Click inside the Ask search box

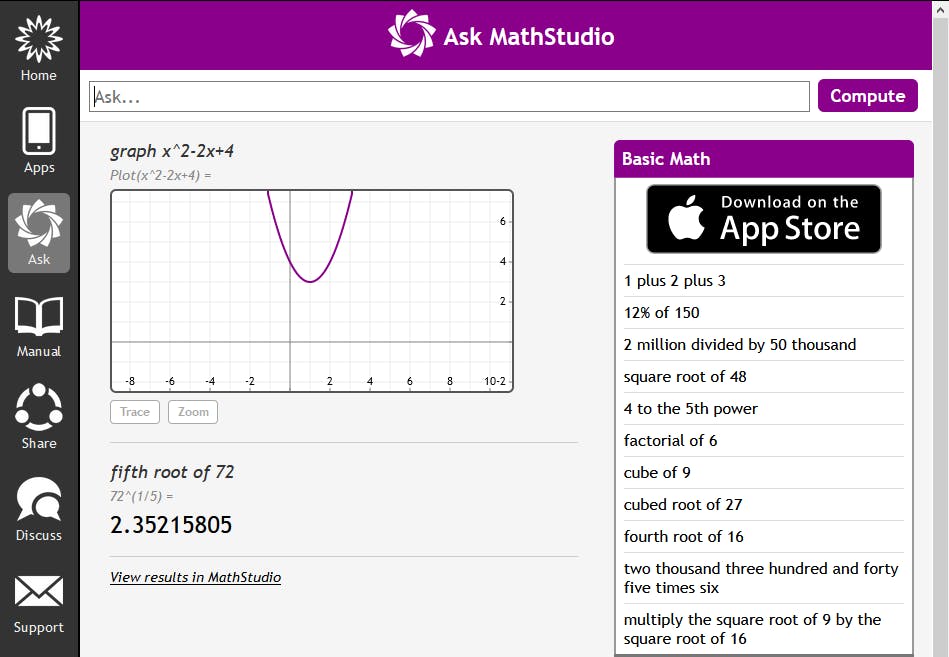tap(448, 96)
